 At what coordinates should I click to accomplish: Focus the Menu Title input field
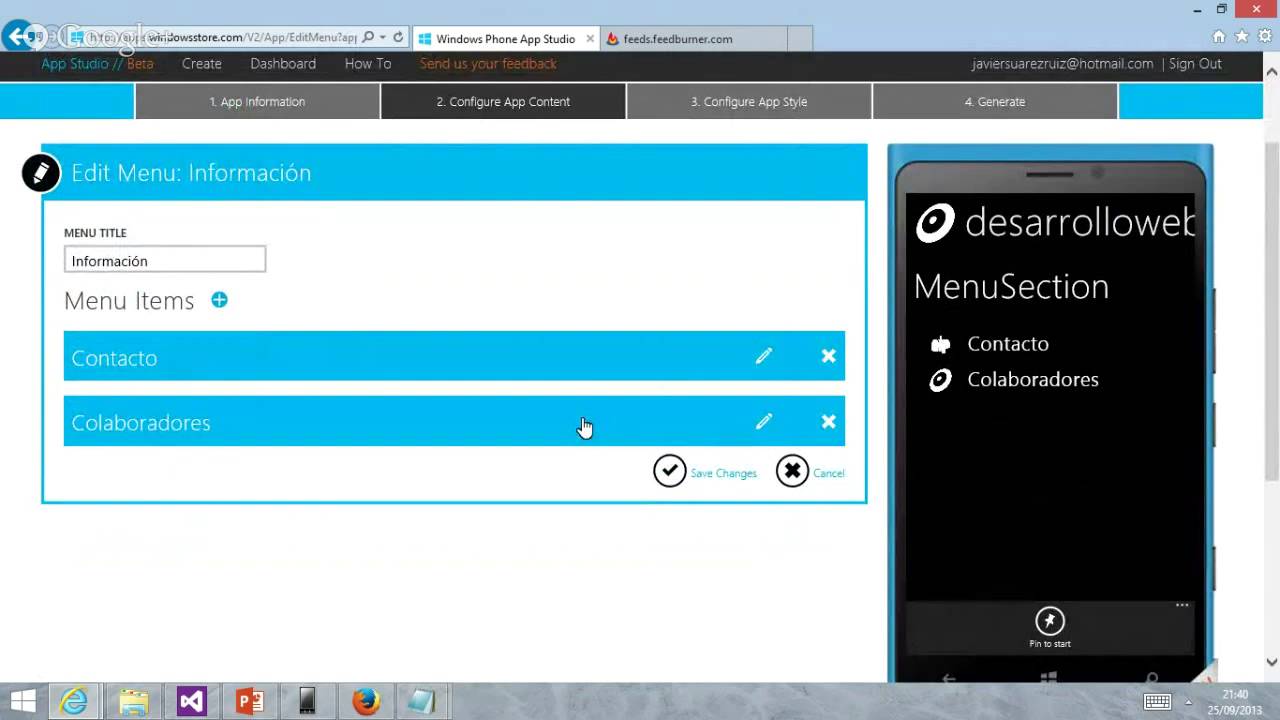[165, 260]
